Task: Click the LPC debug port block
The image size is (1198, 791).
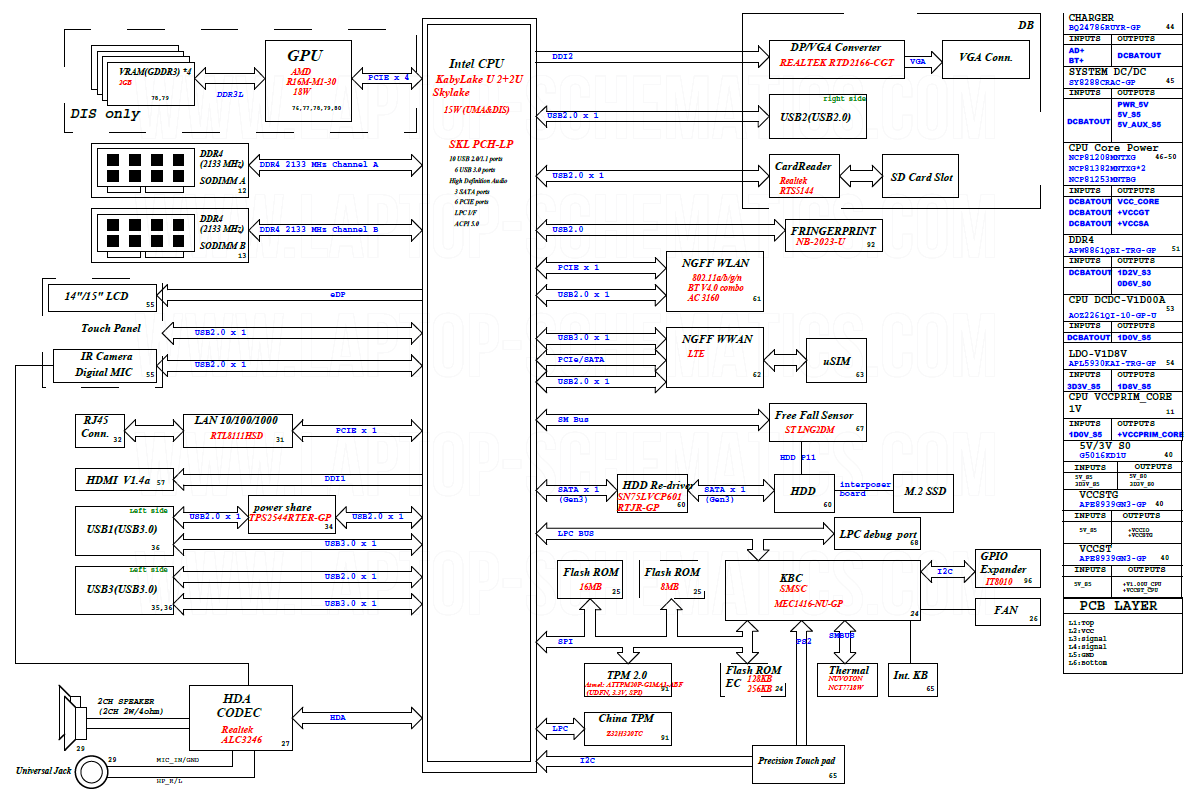Action: (x=877, y=534)
